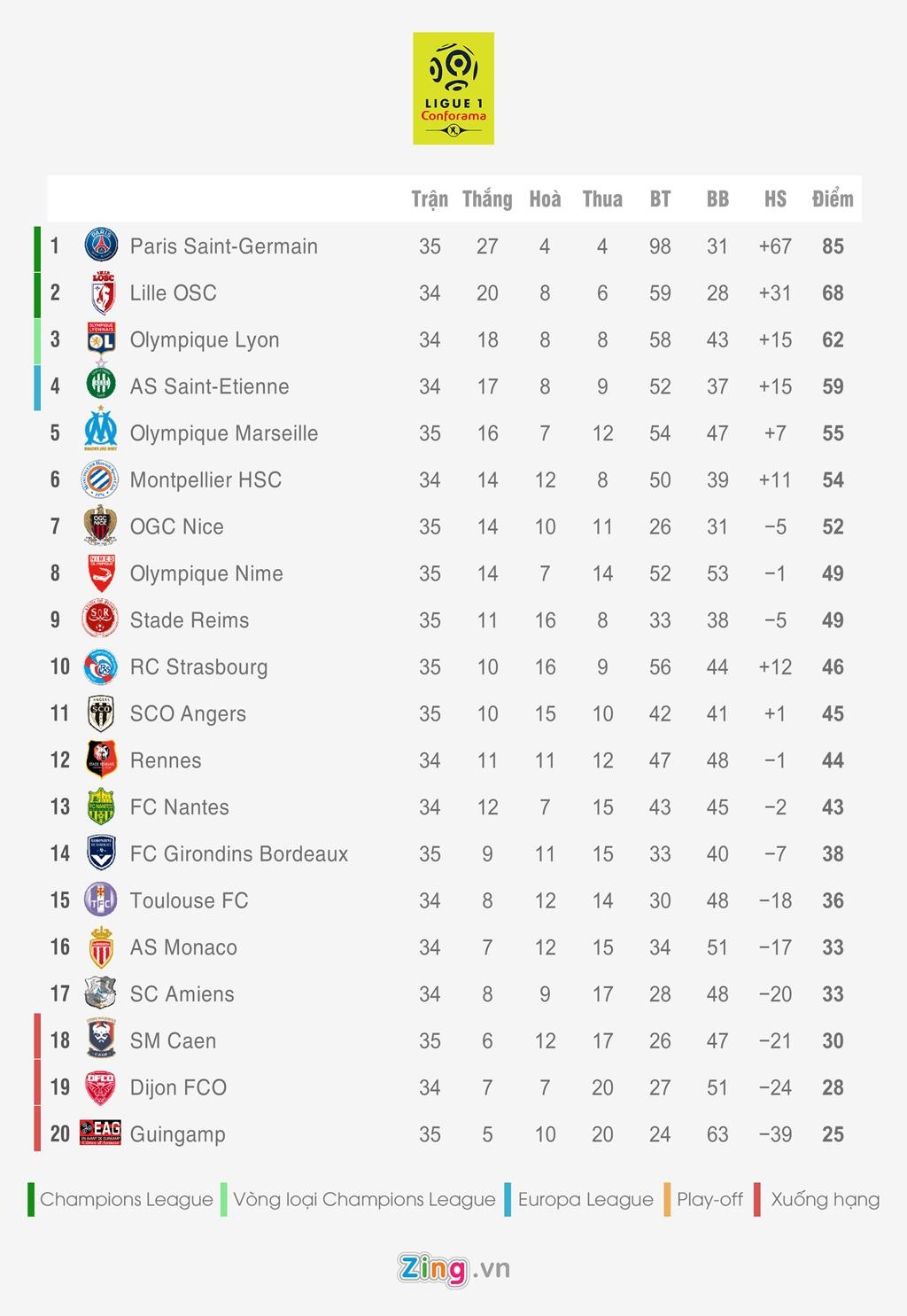Click the FC Nantes club crest
Image resolution: width=907 pixels, height=1316 pixels.
click(101, 807)
